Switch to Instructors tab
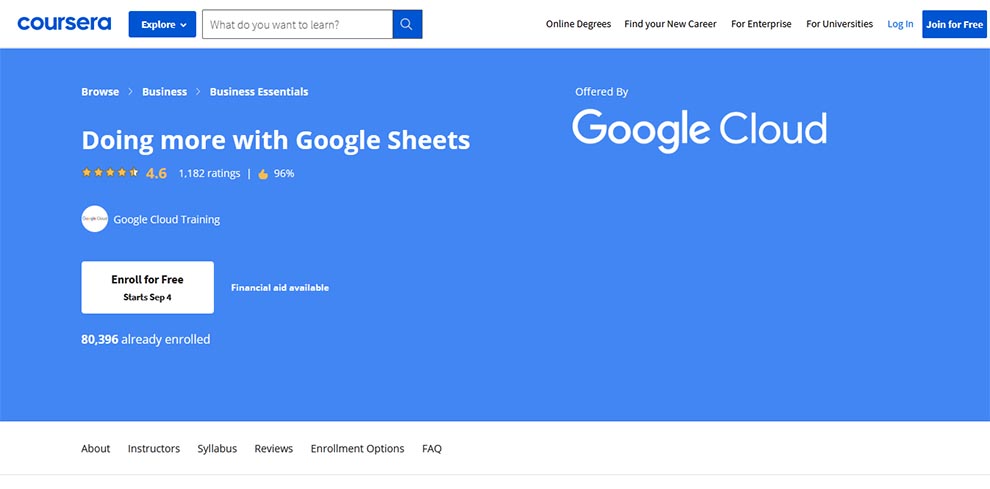 [153, 449]
